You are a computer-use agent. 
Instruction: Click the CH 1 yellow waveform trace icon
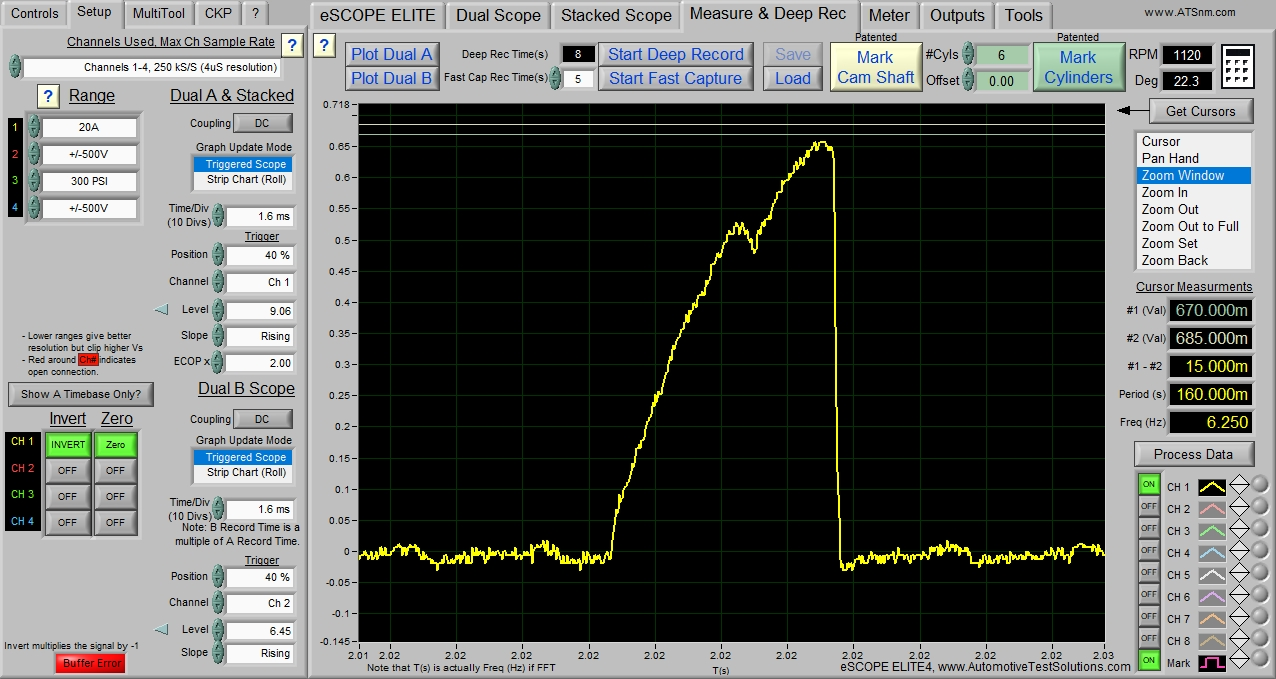1210,485
